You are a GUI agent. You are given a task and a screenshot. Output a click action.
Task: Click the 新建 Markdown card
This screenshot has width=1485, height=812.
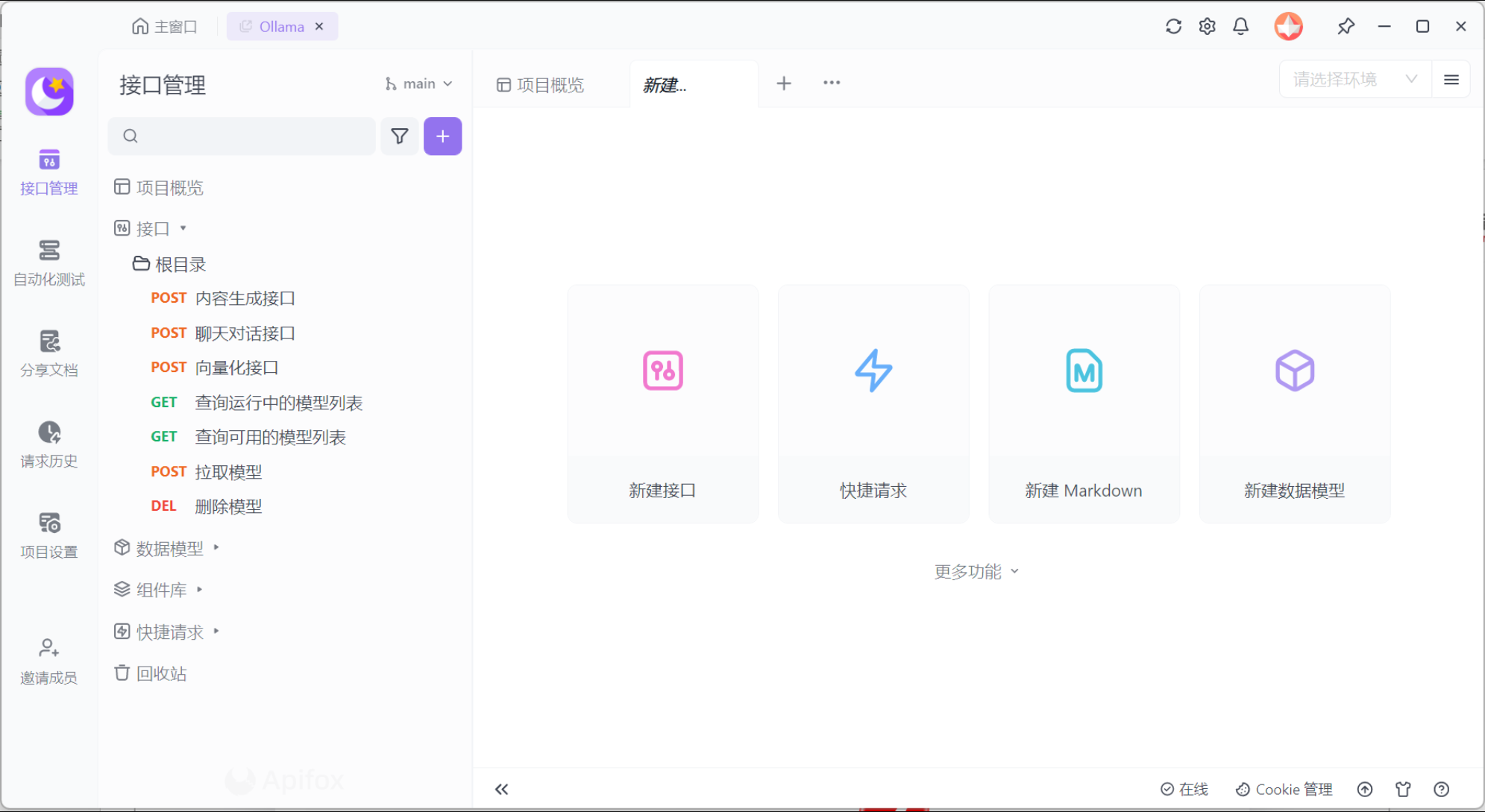point(1084,403)
